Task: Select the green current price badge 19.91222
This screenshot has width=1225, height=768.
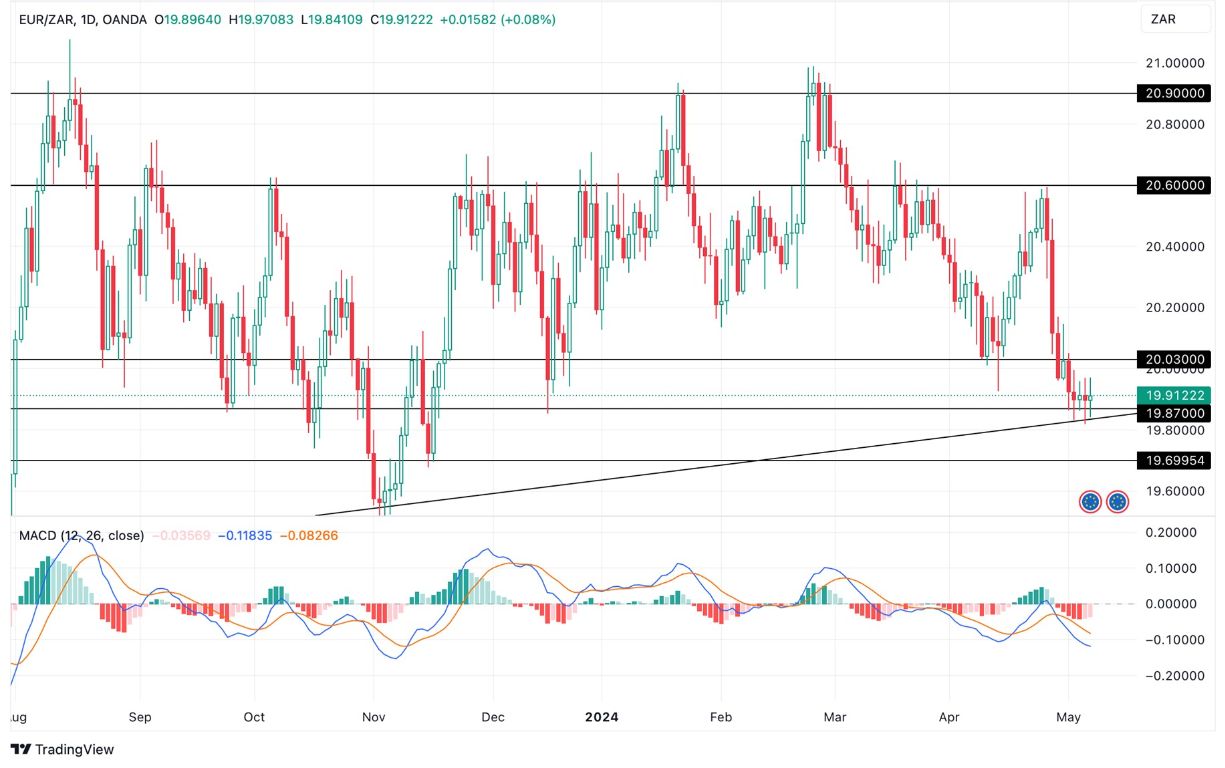Action: pyautogui.click(x=1174, y=396)
